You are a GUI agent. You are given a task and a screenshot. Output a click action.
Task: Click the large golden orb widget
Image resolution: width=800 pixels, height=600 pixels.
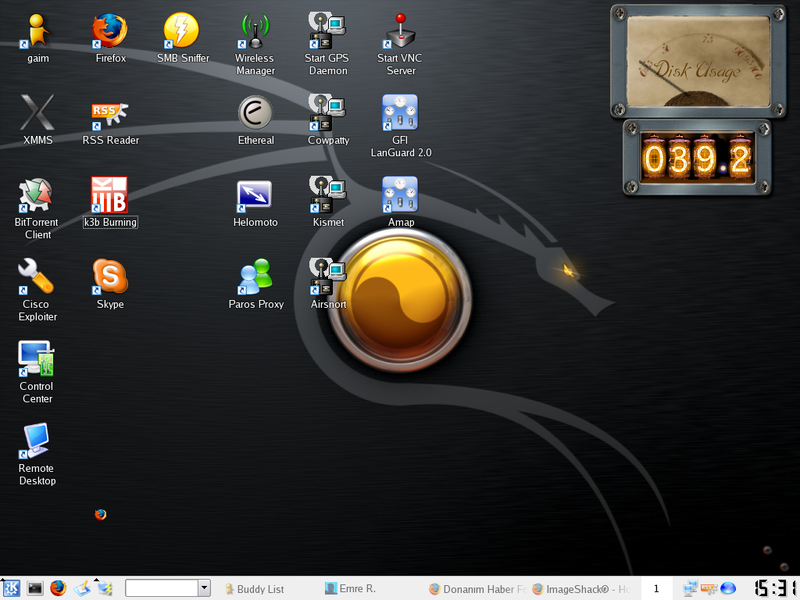401,300
